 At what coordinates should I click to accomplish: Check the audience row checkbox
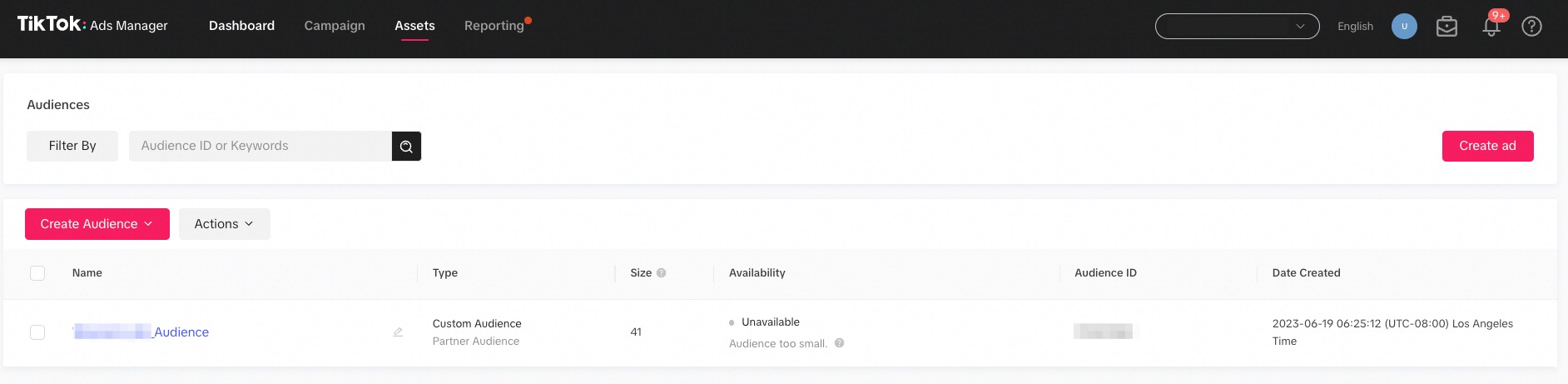(x=37, y=332)
